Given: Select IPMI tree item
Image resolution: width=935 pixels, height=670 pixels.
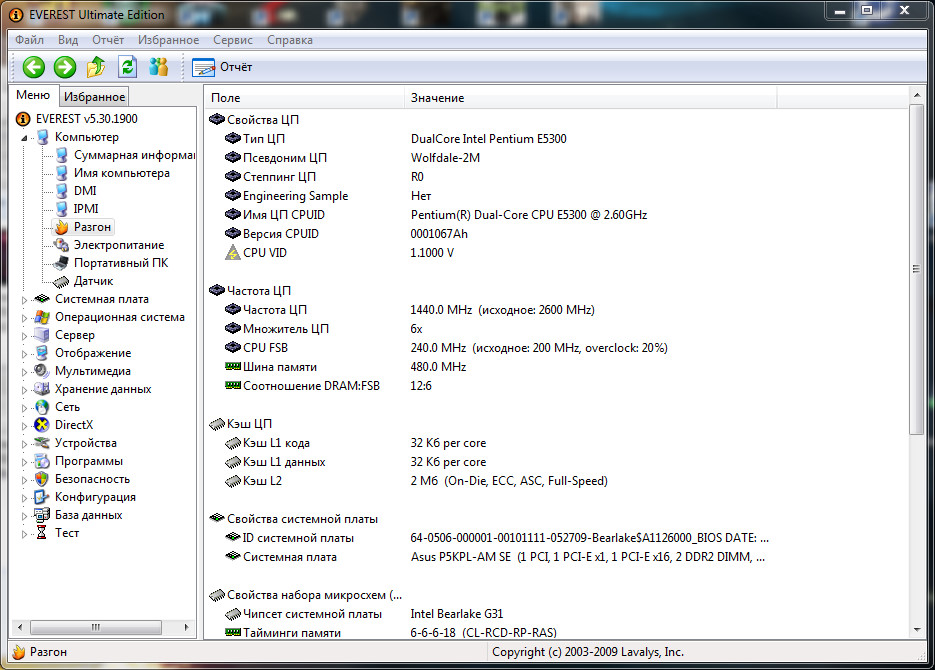Looking at the screenshot, I should [86, 209].
